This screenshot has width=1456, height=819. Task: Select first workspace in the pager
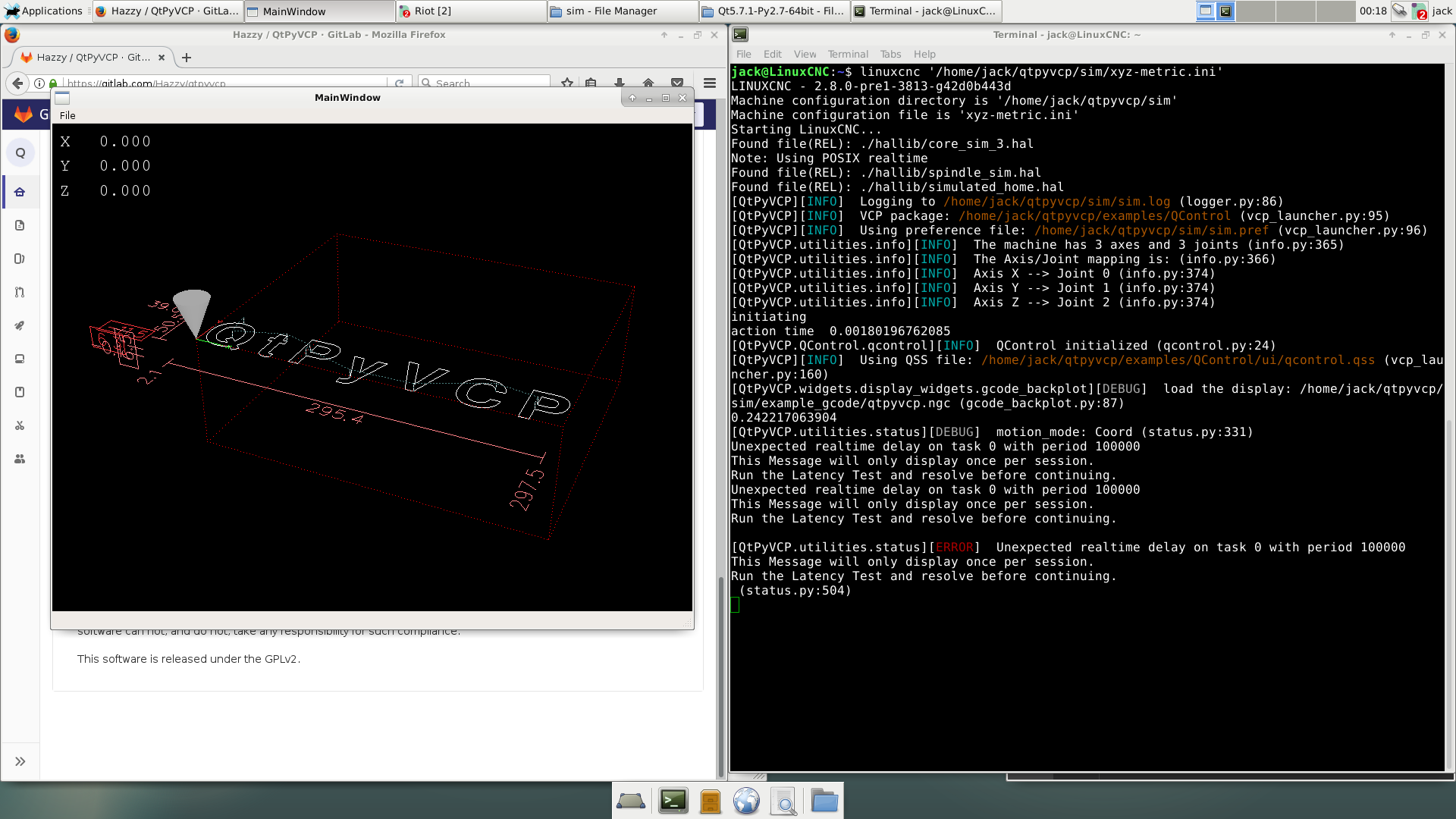(1216, 11)
